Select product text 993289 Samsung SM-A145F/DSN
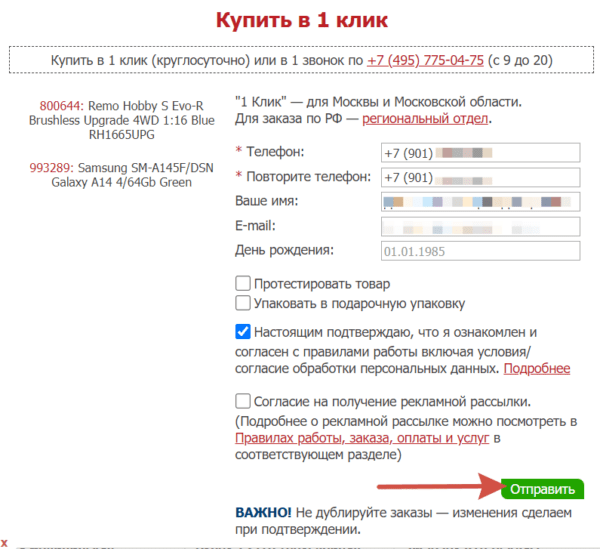This screenshot has width=600, height=549. pos(121,175)
